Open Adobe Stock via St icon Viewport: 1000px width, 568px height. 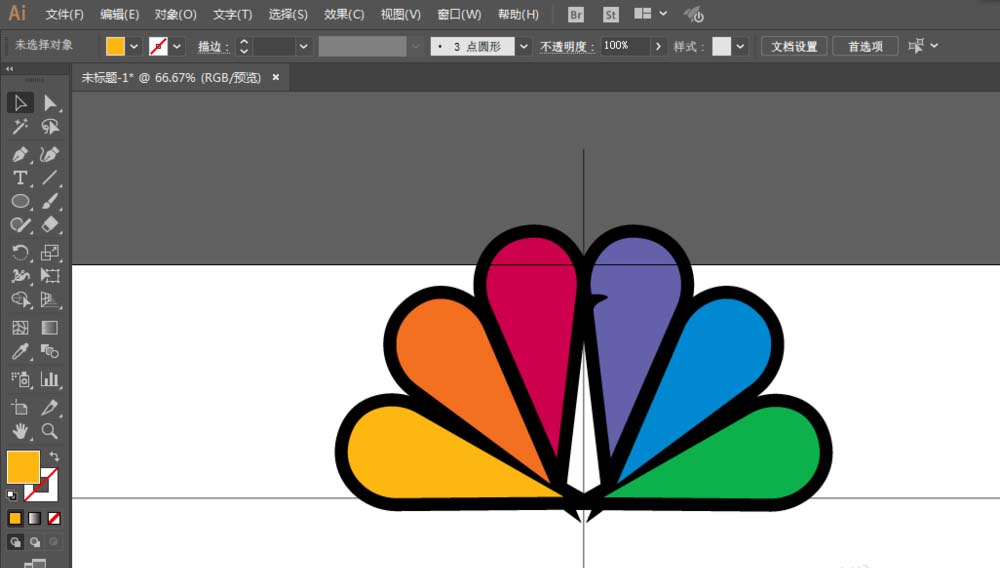610,15
